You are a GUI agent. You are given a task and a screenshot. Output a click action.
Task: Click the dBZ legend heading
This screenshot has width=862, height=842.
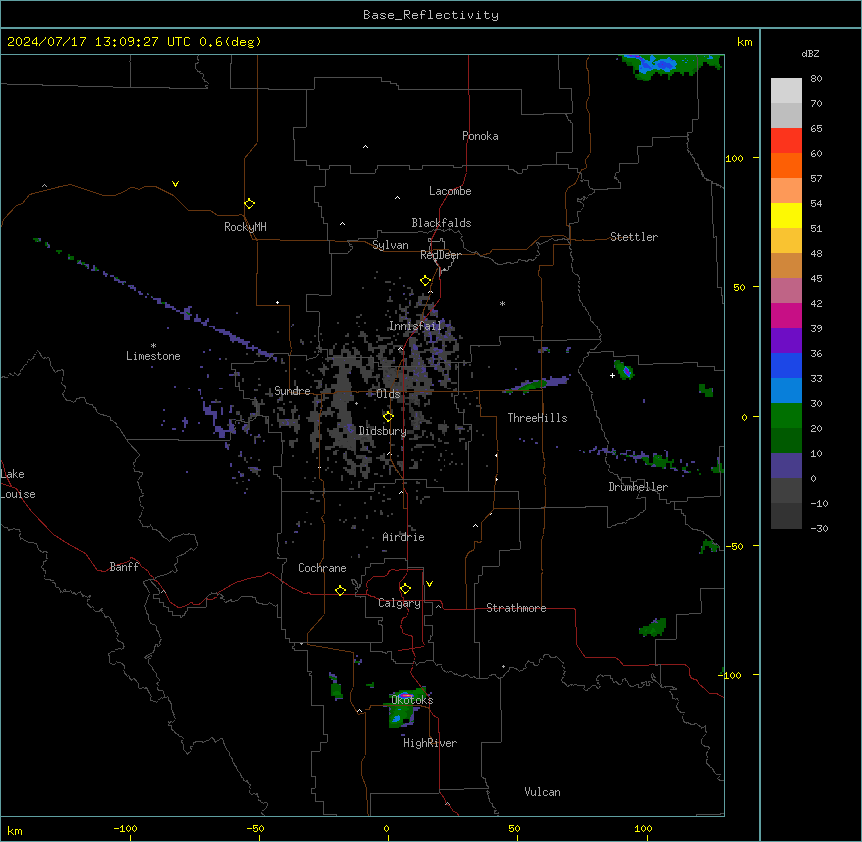(810, 53)
